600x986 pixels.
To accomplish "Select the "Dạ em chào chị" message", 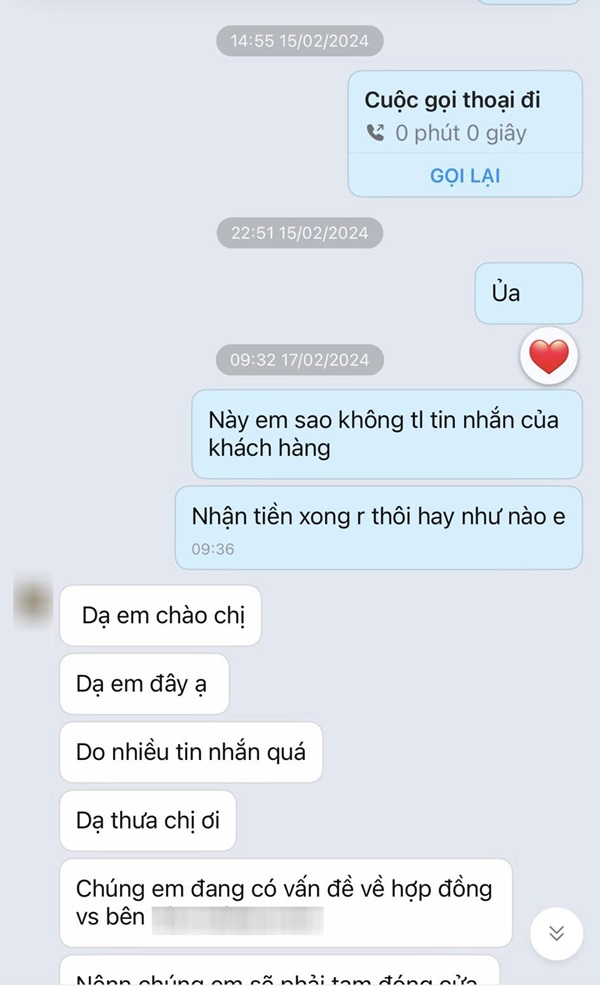I will click(x=160, y=615).
